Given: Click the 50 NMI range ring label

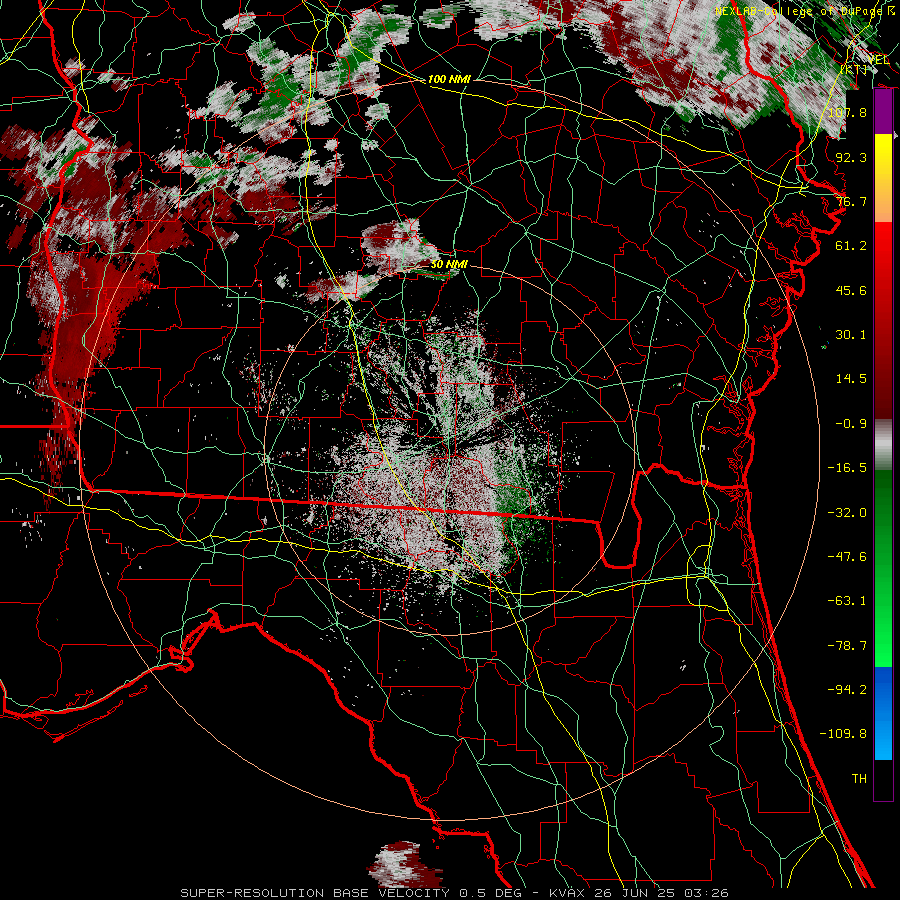Looking at the screenshot, I should (x=449, y=264).
